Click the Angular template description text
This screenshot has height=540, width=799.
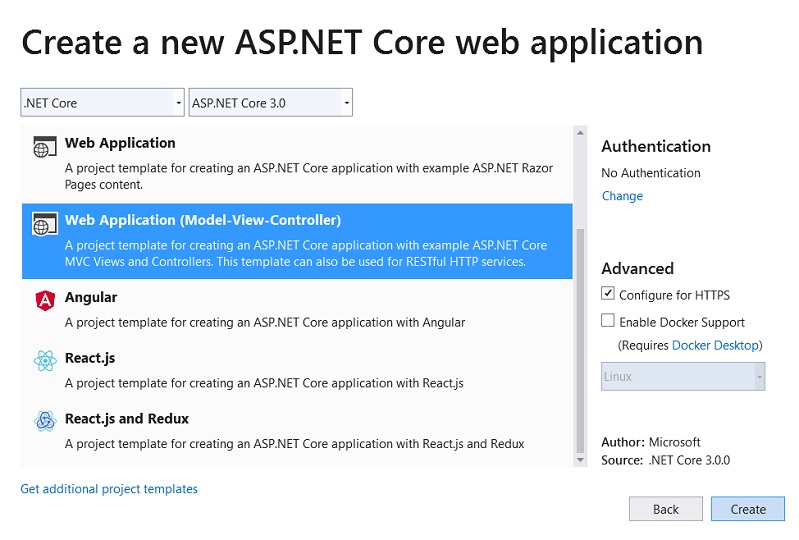[x=265, y=322]
